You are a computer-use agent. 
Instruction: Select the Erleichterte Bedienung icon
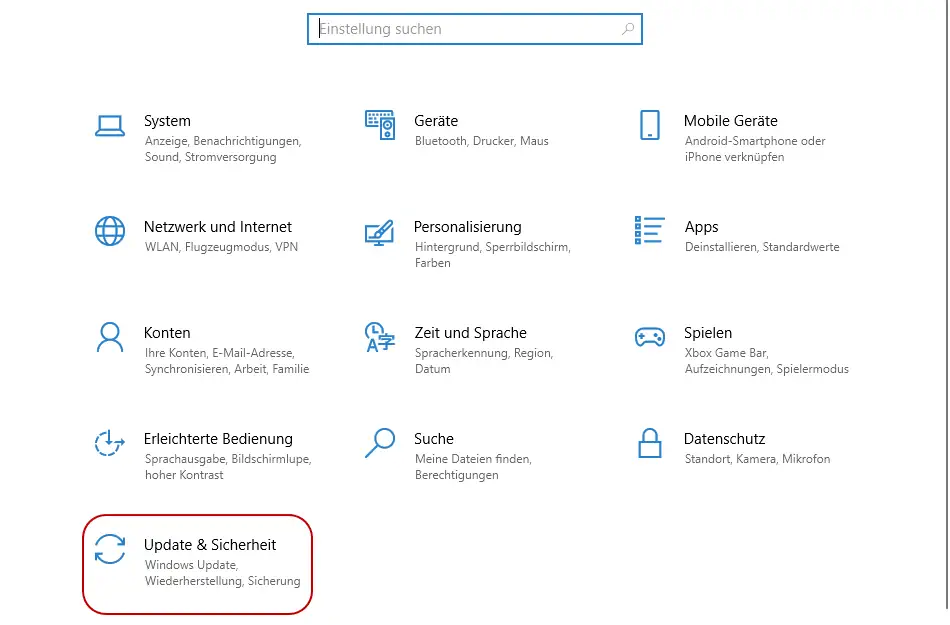pos(110,441)
